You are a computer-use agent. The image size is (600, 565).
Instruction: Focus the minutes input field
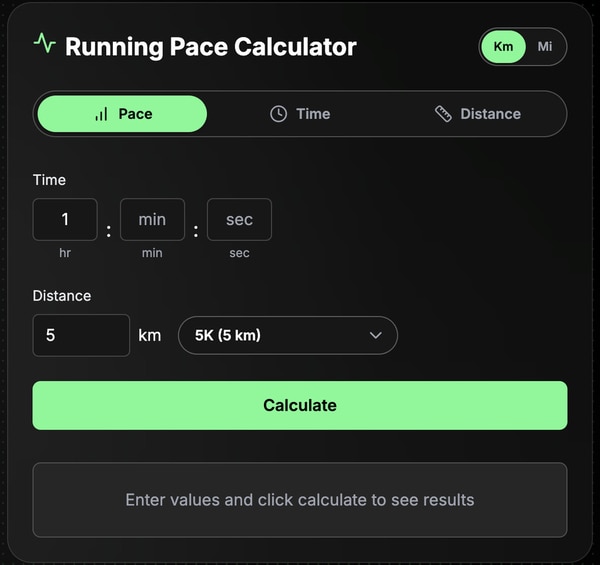pyautogui.click(x=152, y=220)
